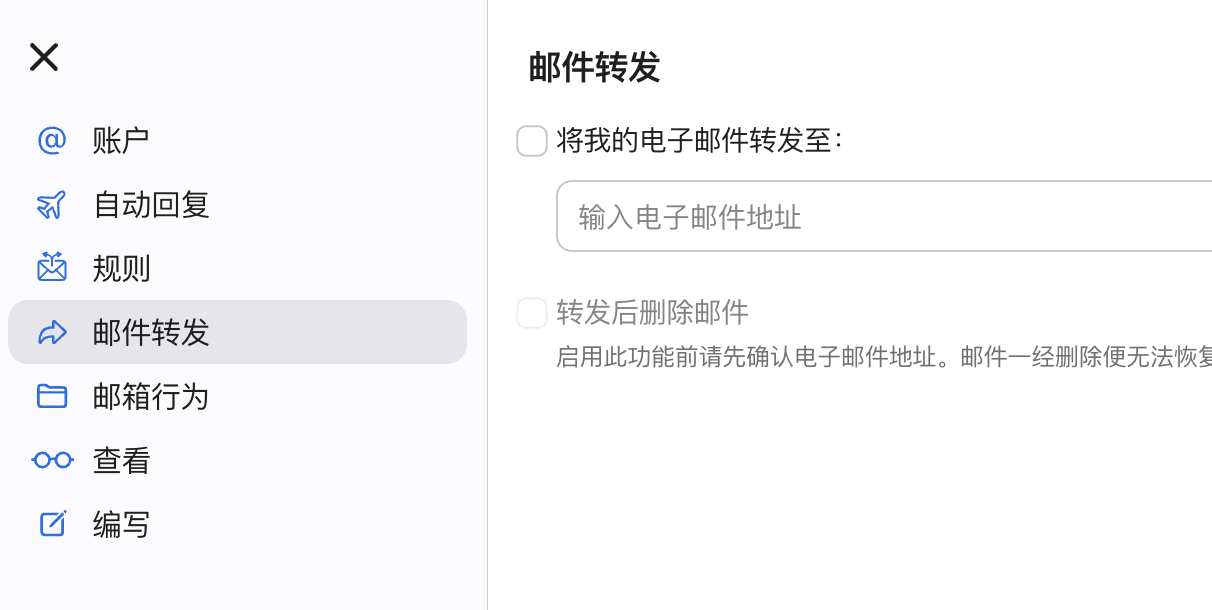
Task: Select the 规则 menu item
Action: (x=121, y=268)
